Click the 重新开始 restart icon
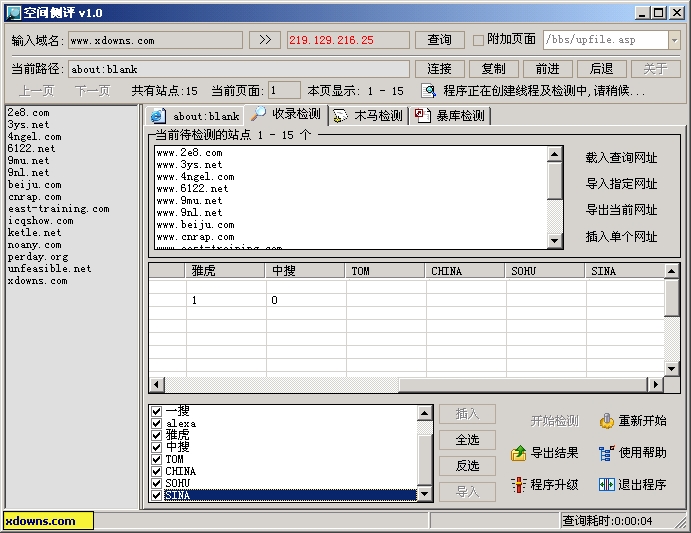The width and height of the screenshot is (691, 533). pos(606,421)
